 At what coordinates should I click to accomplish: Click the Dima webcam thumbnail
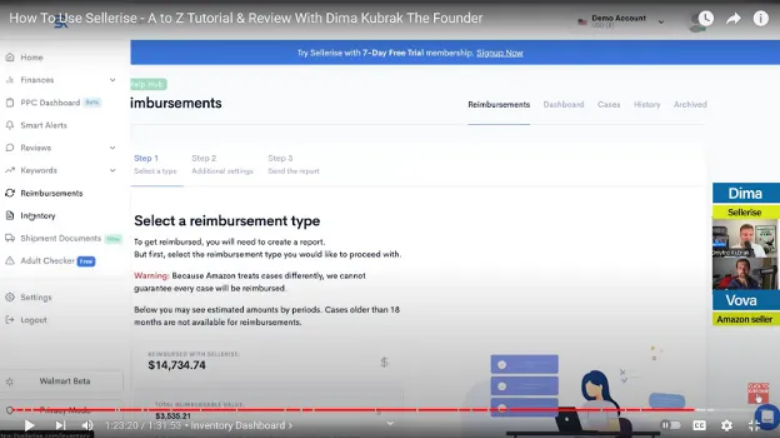(745, 238)
